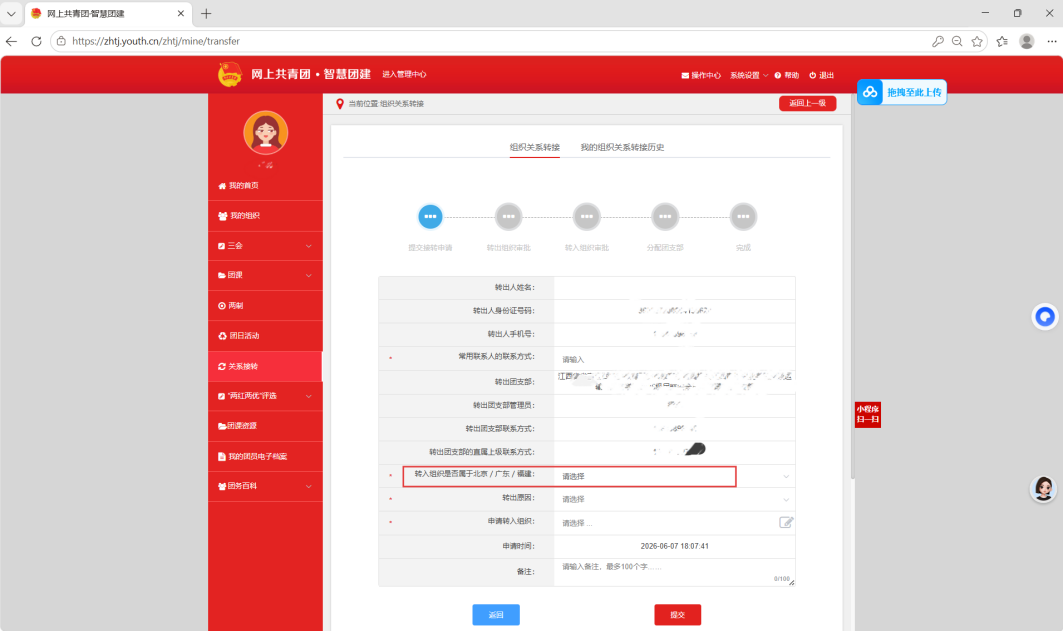Open 我的首页 in the sidebar
Image resolution: width=1063 pixels, height=631 pixels.
point(265,186)
